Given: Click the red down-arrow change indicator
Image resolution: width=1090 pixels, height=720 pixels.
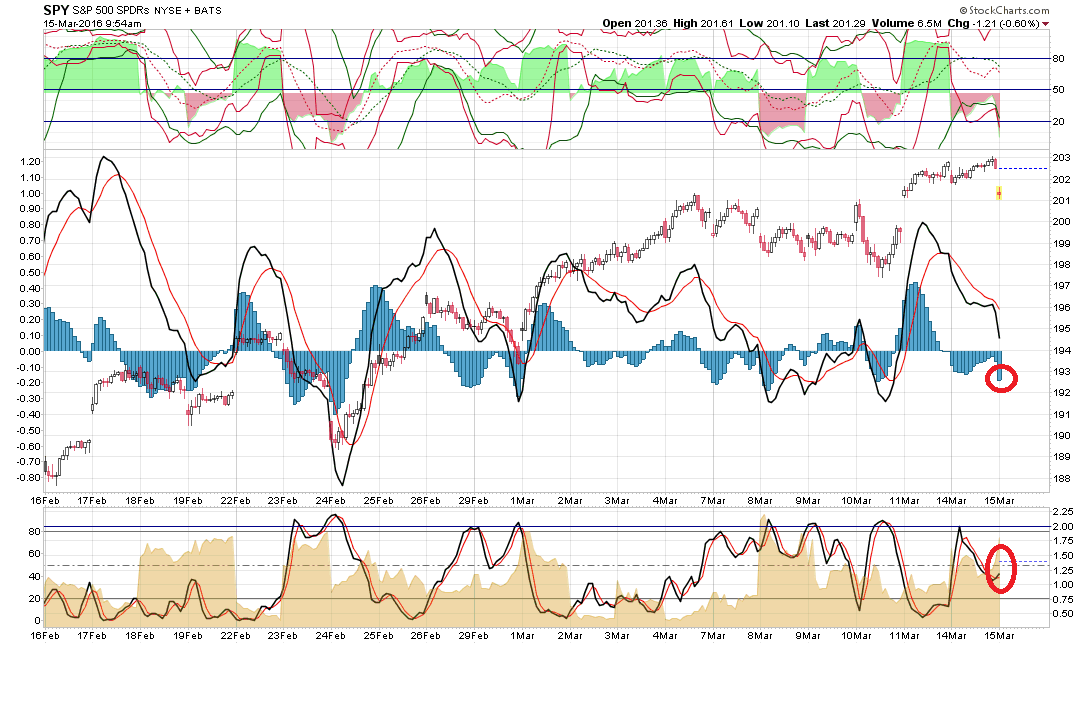Looking at the screenshot, I should pos(1046,24).
